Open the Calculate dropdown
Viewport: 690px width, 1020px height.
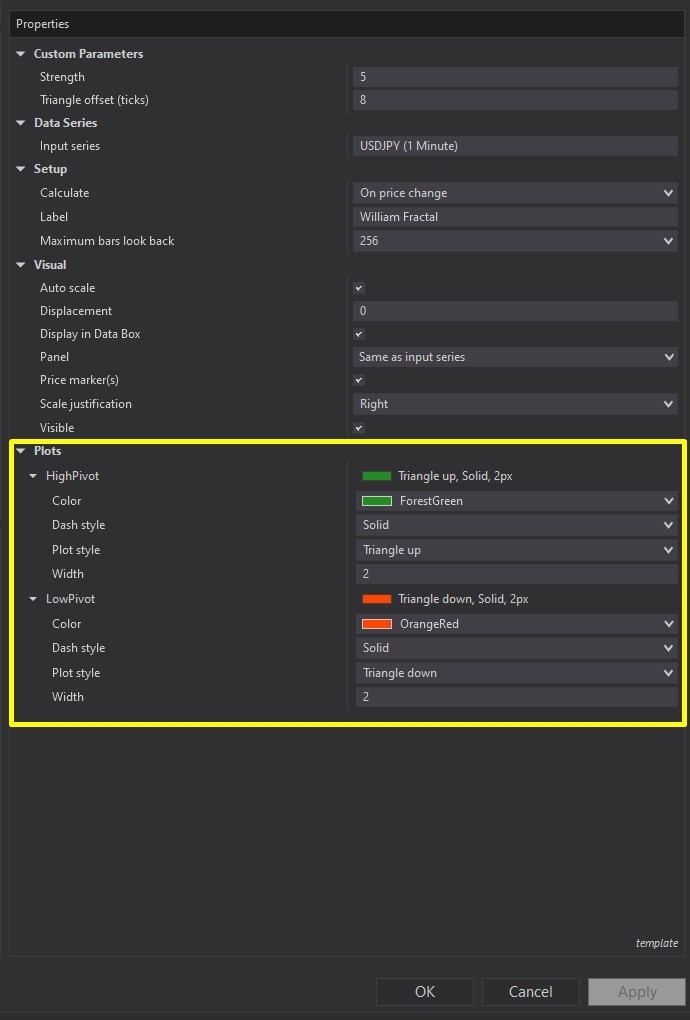[515, 193]
